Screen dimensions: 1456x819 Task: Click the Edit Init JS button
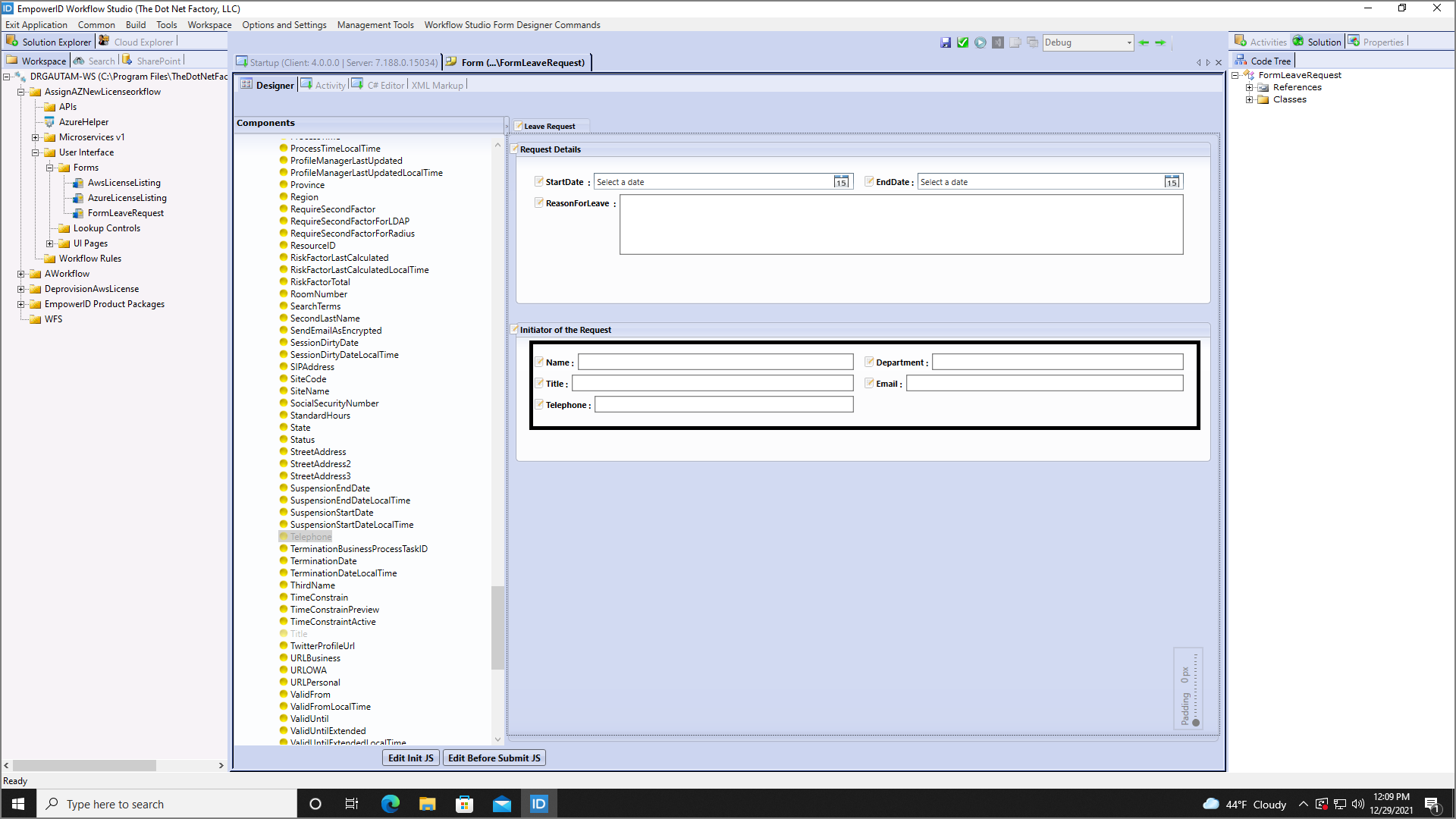(x=410, y=758)
